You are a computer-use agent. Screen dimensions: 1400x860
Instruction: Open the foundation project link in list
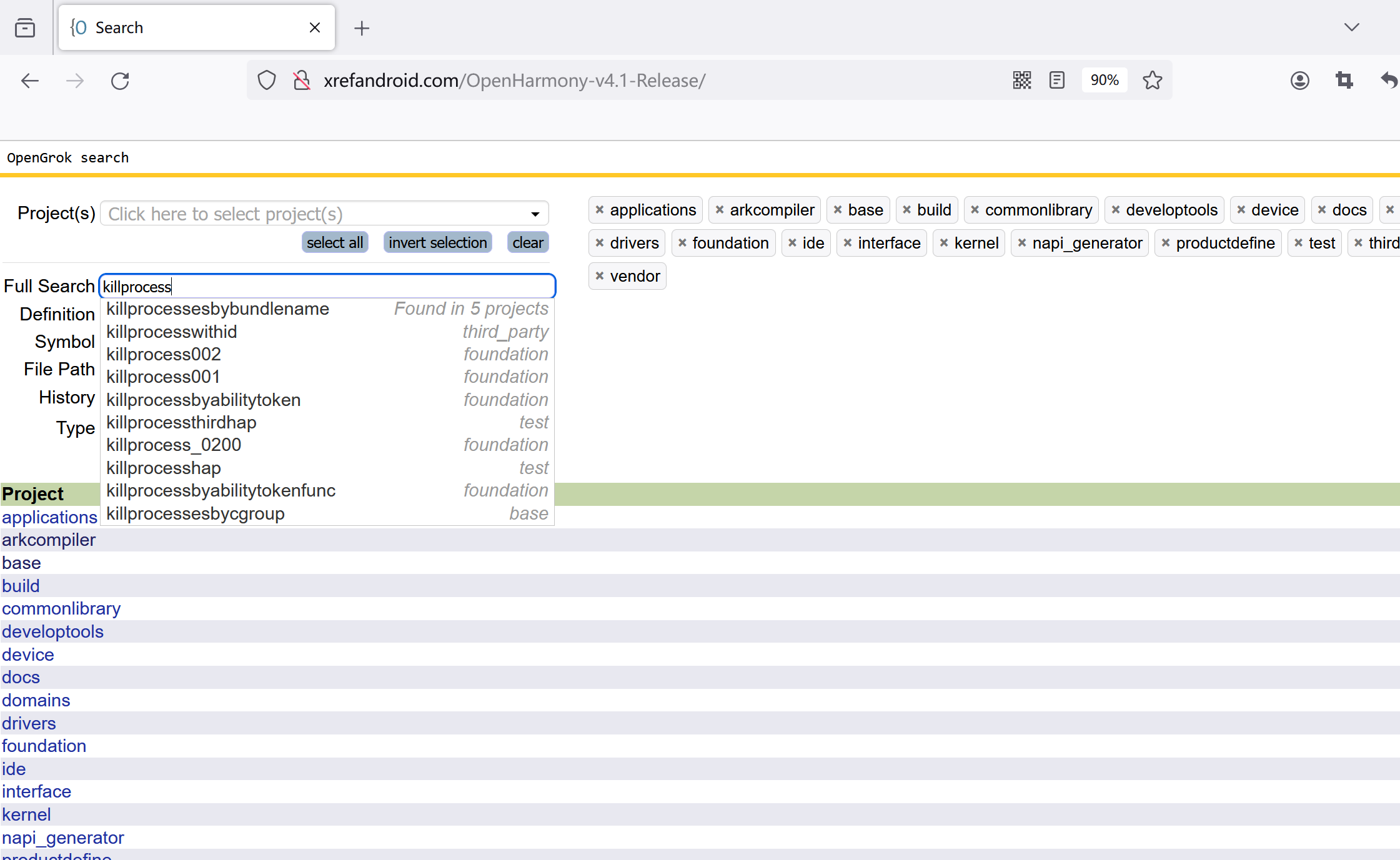click(44, 746)
